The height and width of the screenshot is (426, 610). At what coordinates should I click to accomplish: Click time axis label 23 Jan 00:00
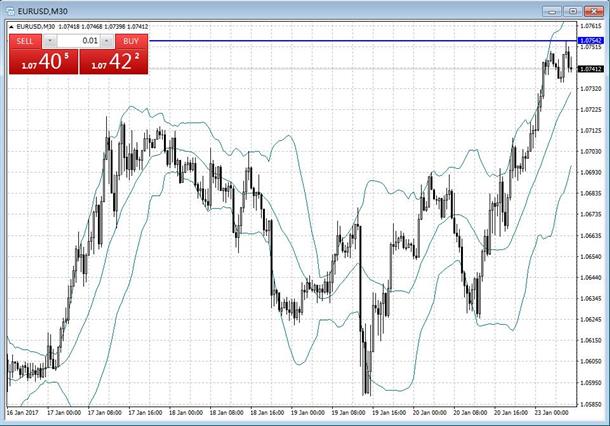click(551, 412)
